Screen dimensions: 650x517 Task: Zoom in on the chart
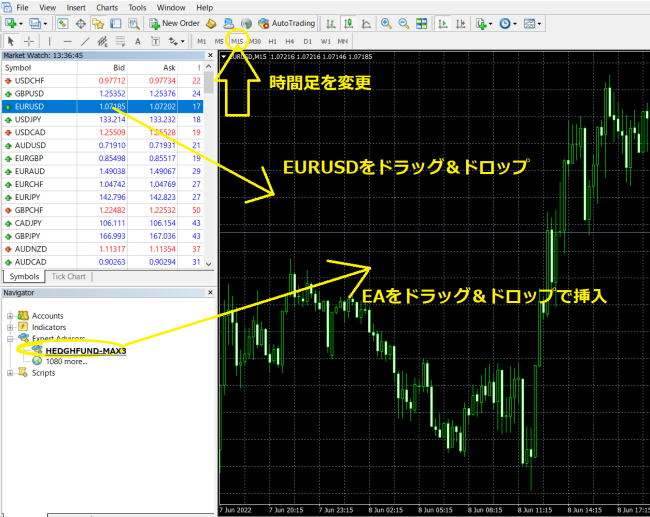coord(386,24)
